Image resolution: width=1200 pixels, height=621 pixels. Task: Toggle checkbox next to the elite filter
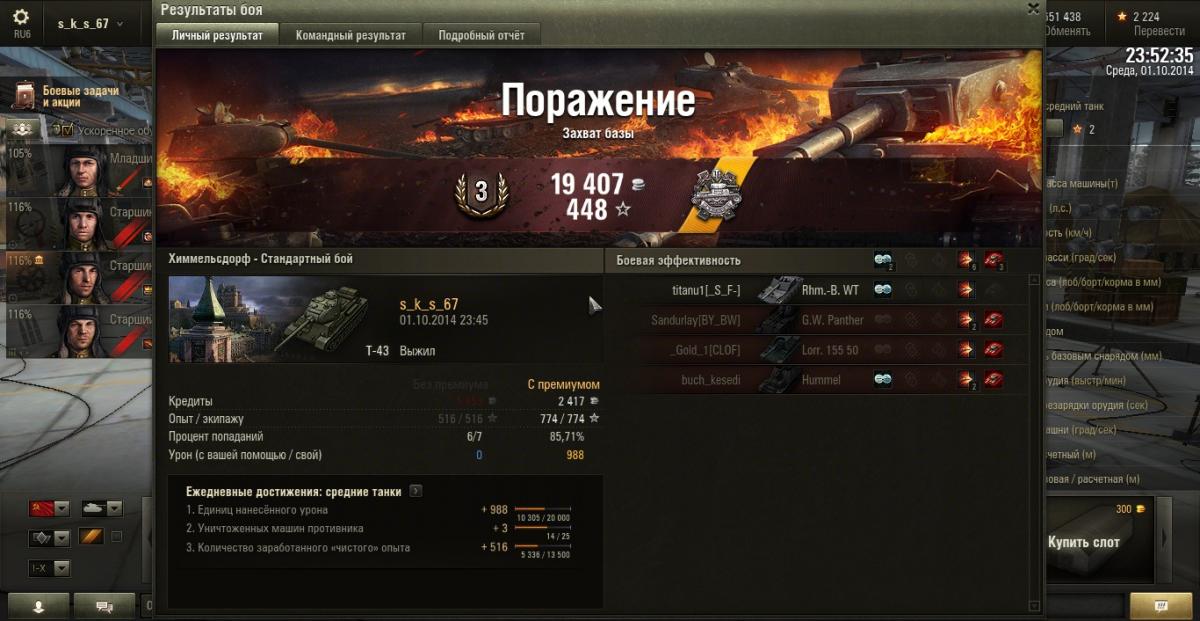[117, 537]
